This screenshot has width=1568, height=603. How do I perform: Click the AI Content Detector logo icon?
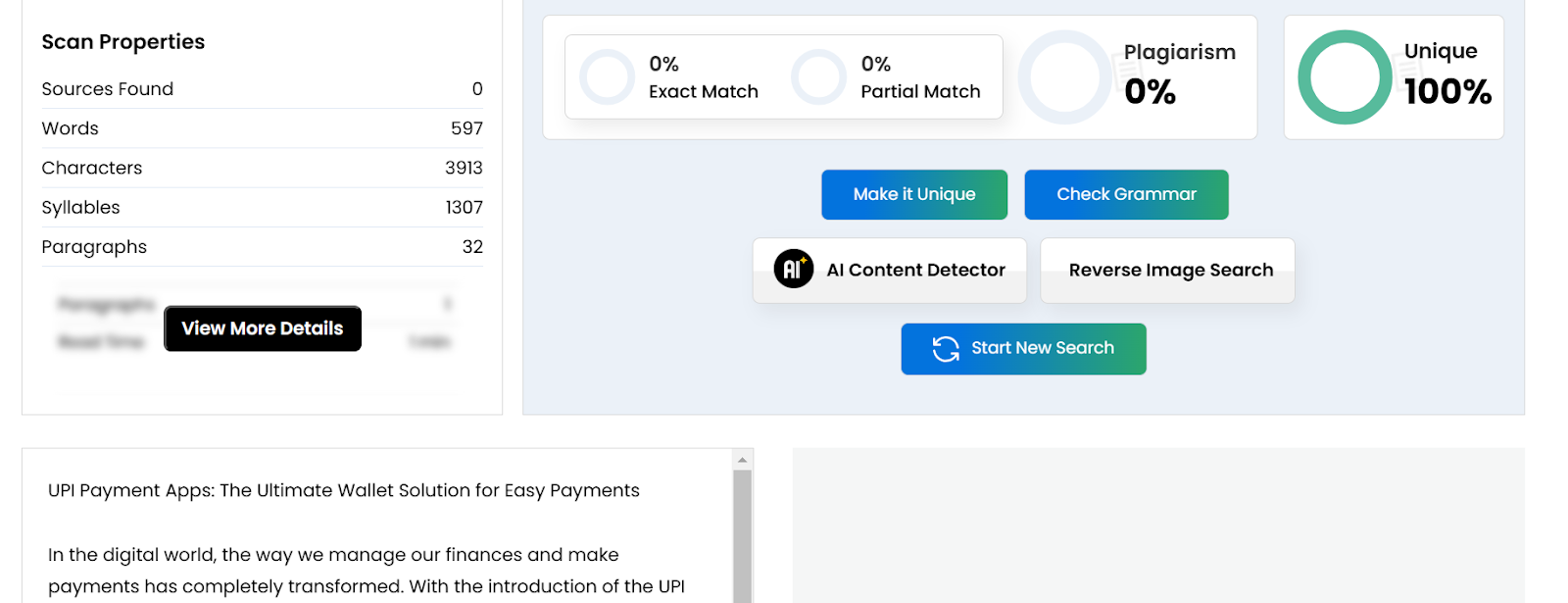(794, 269)
